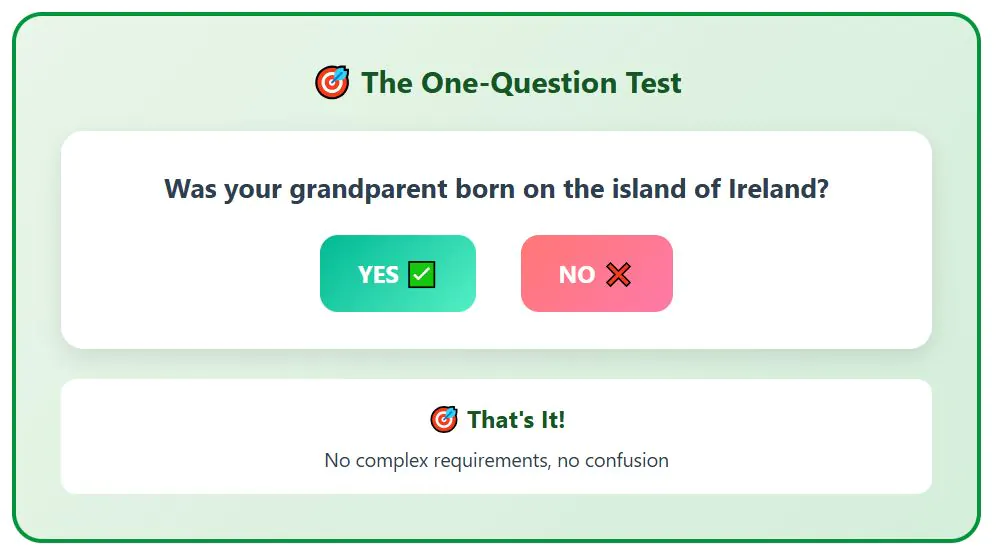1005x559 pixels.
Task: Click the grandparent question text
Action: pos(496,188)
